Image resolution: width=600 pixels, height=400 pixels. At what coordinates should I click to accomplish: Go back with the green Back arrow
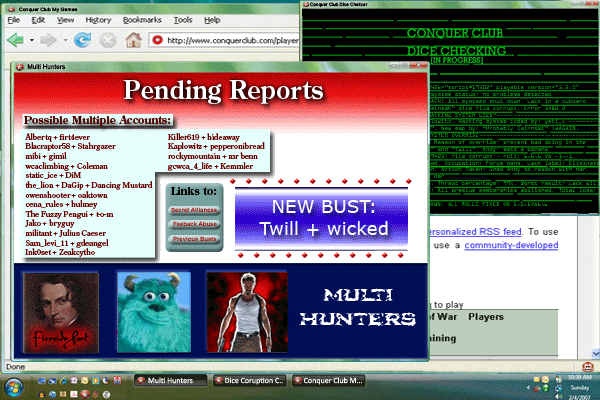coord(15,40)
